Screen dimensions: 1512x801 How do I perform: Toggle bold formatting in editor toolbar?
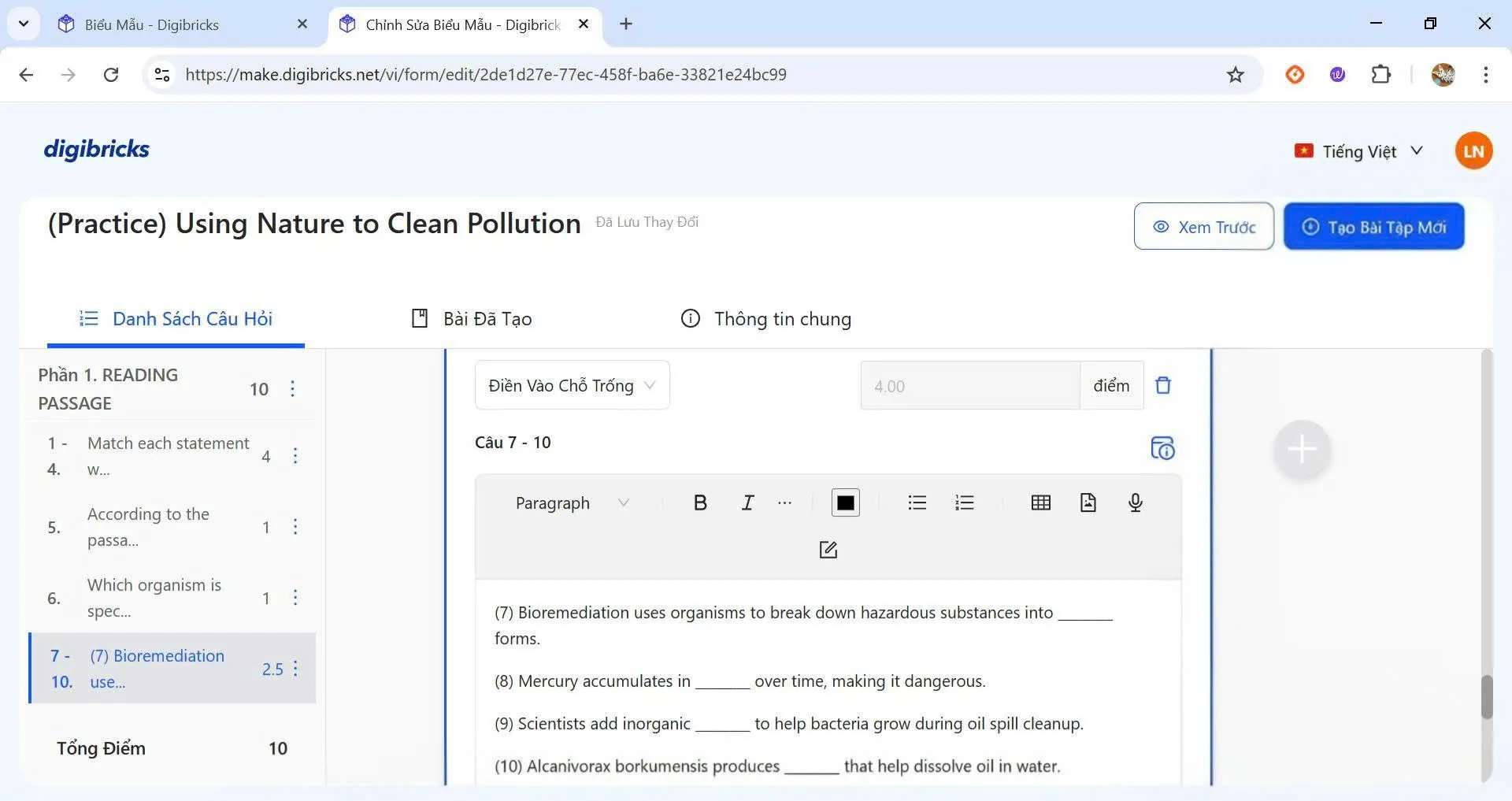tap(699, 502)
